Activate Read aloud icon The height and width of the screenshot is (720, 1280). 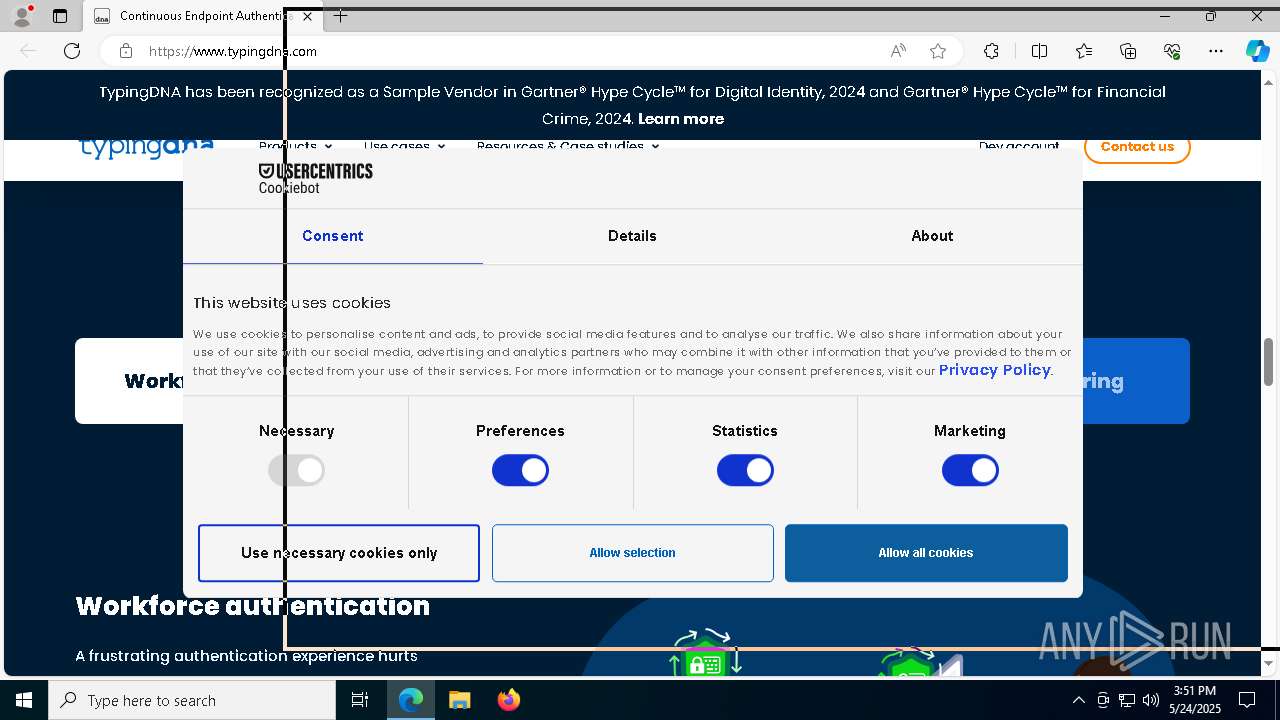click(x=898, y=51)
